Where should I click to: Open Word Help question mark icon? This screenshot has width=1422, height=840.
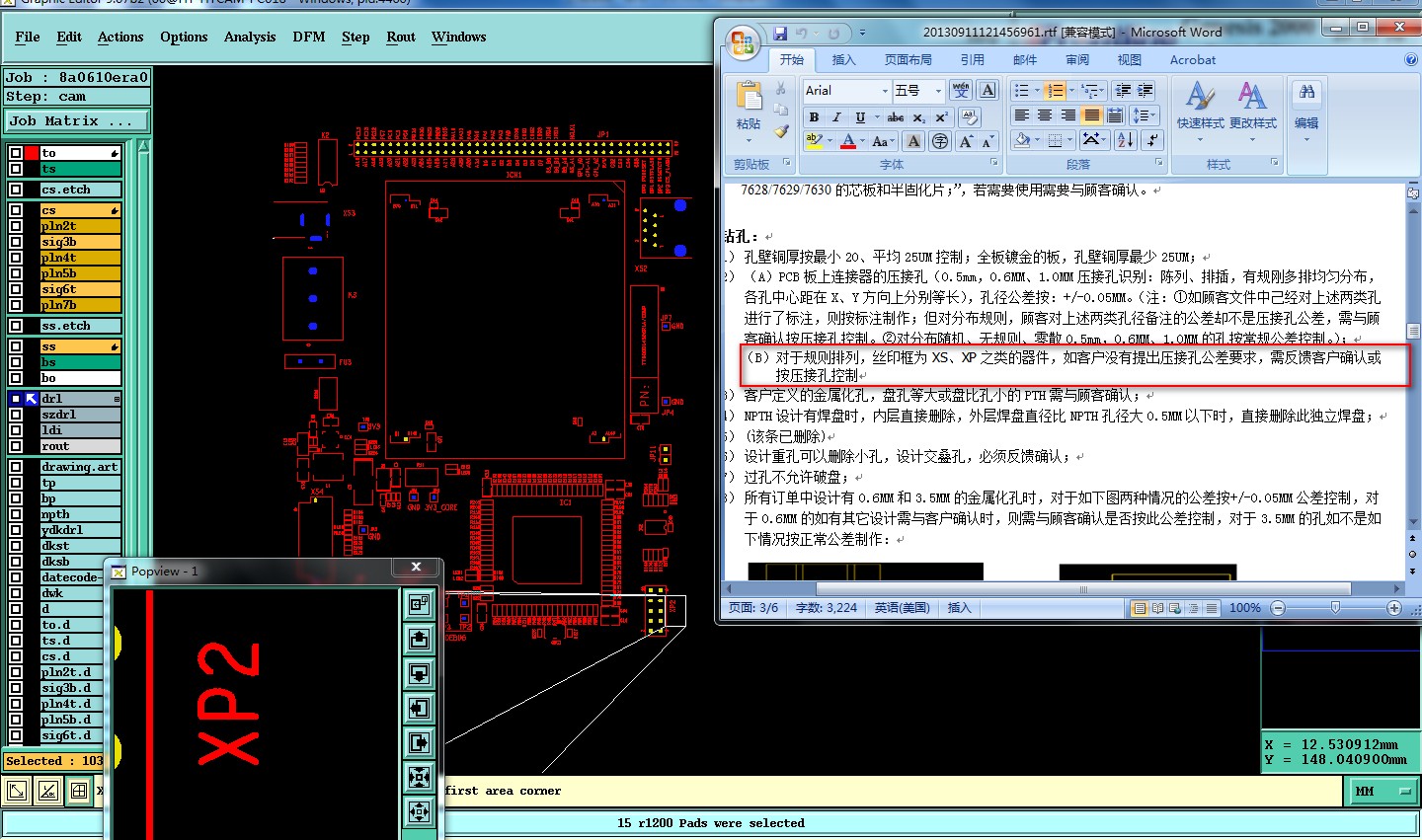(x=1410, y=60)
